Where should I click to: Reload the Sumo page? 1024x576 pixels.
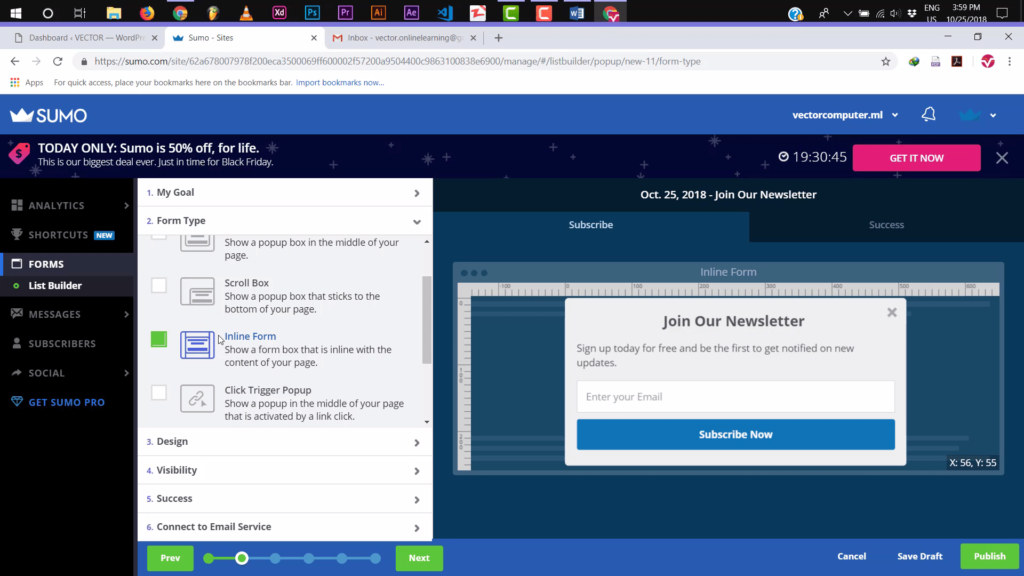click(57, 61)
